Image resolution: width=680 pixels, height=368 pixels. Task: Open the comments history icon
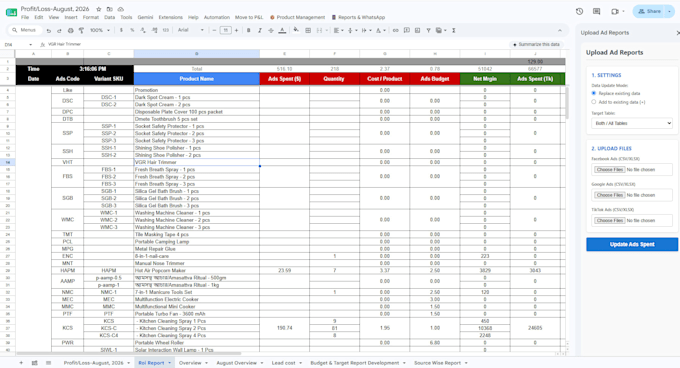point(597,12)
